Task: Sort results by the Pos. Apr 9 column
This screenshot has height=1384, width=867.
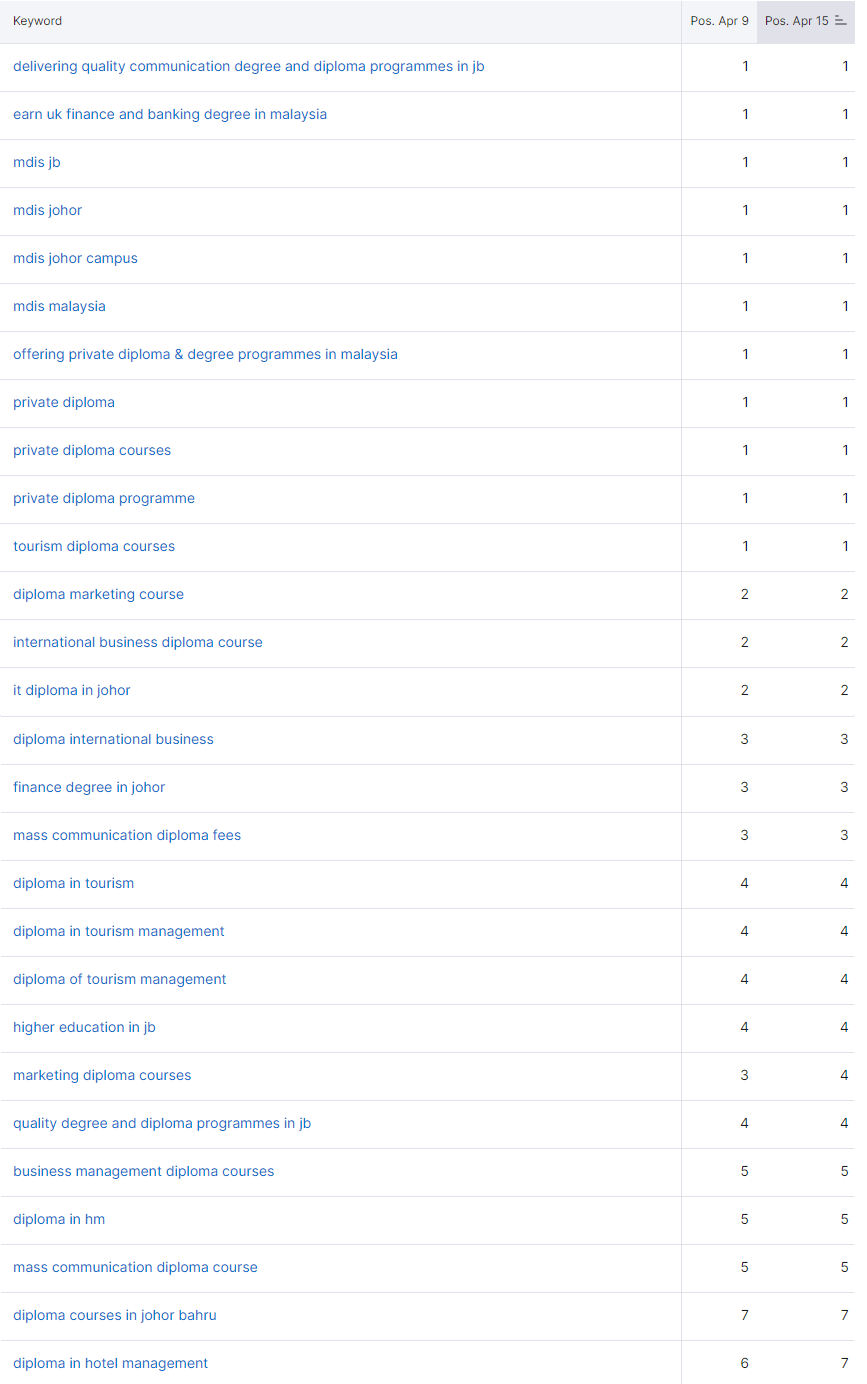Action: (x=719, y=20)
